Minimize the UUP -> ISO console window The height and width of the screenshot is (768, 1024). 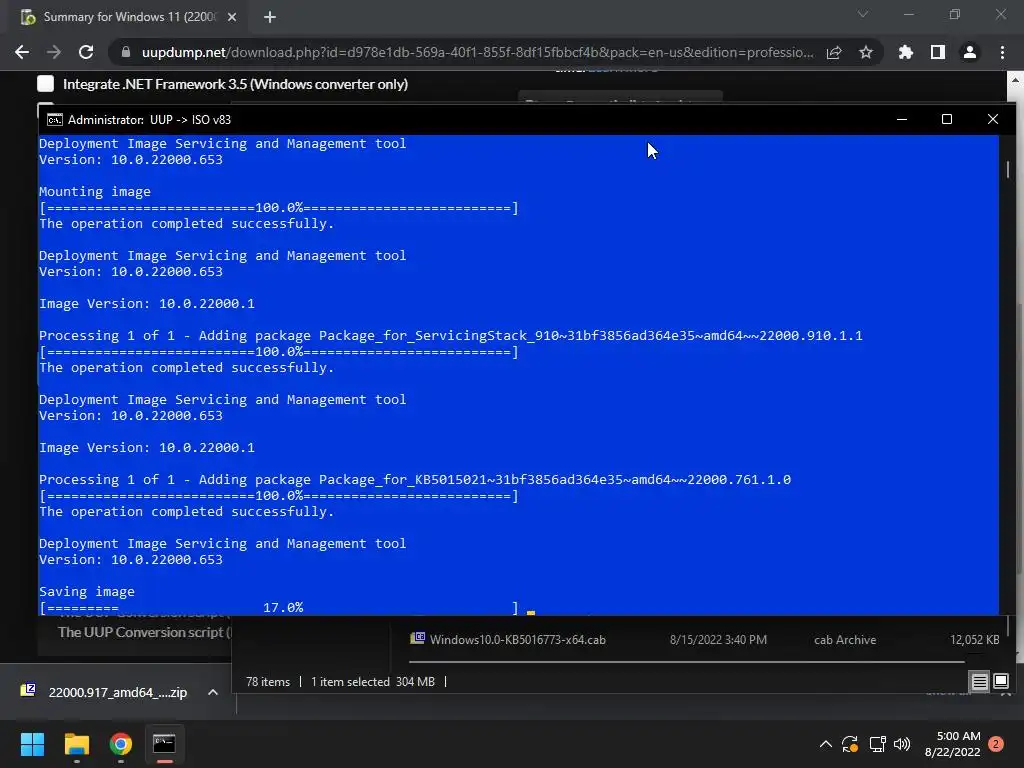902,119
